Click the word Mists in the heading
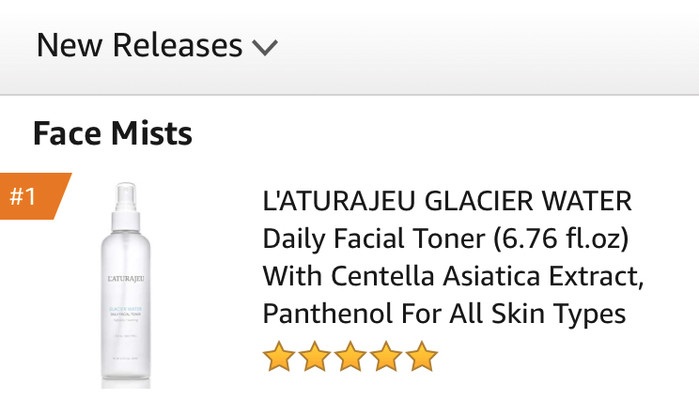 (152, 133)
